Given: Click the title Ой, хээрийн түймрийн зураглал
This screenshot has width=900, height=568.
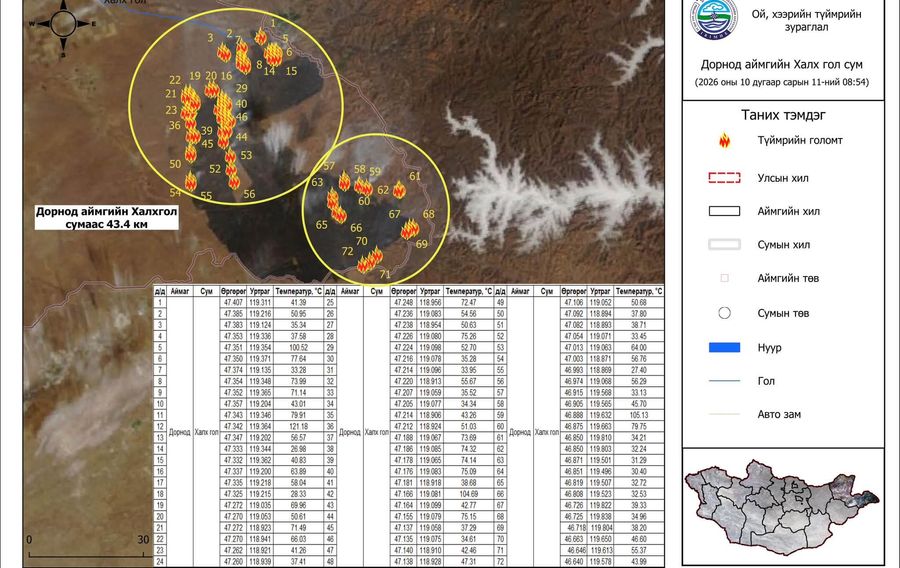Looking at the screenshot, I should point(806,21).
